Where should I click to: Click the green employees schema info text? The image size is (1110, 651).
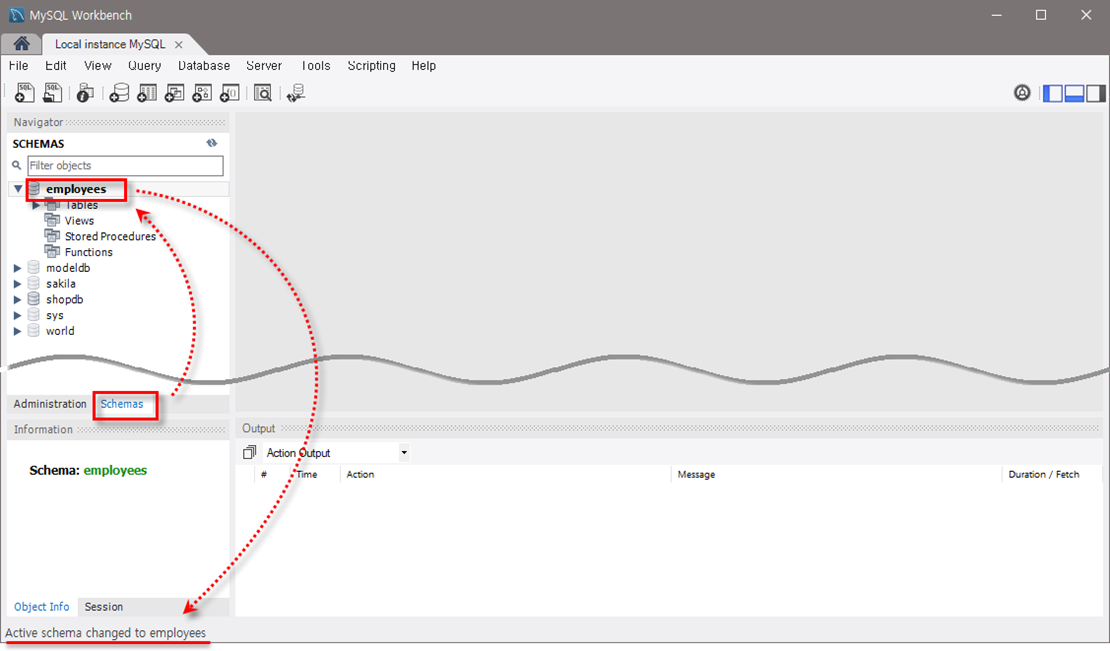[115, 471]
